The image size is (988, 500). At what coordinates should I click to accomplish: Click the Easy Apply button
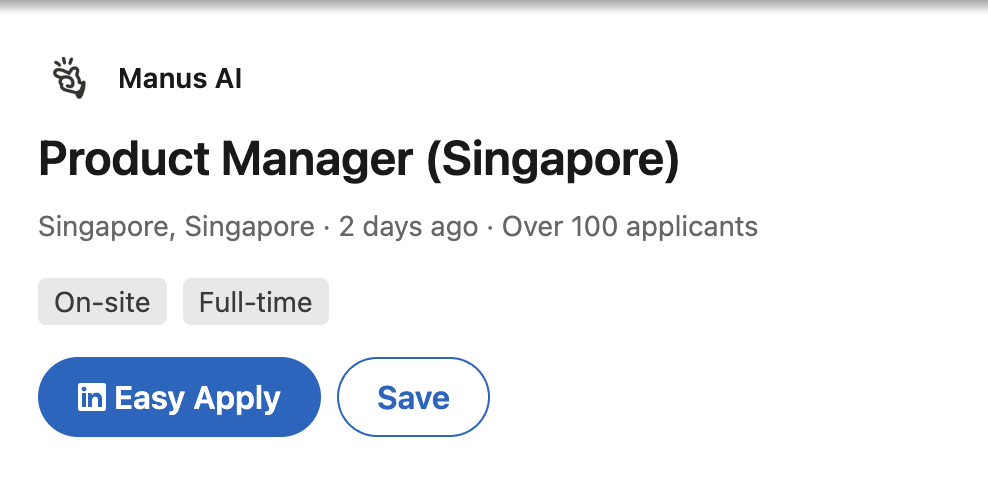tap(180, 397)
